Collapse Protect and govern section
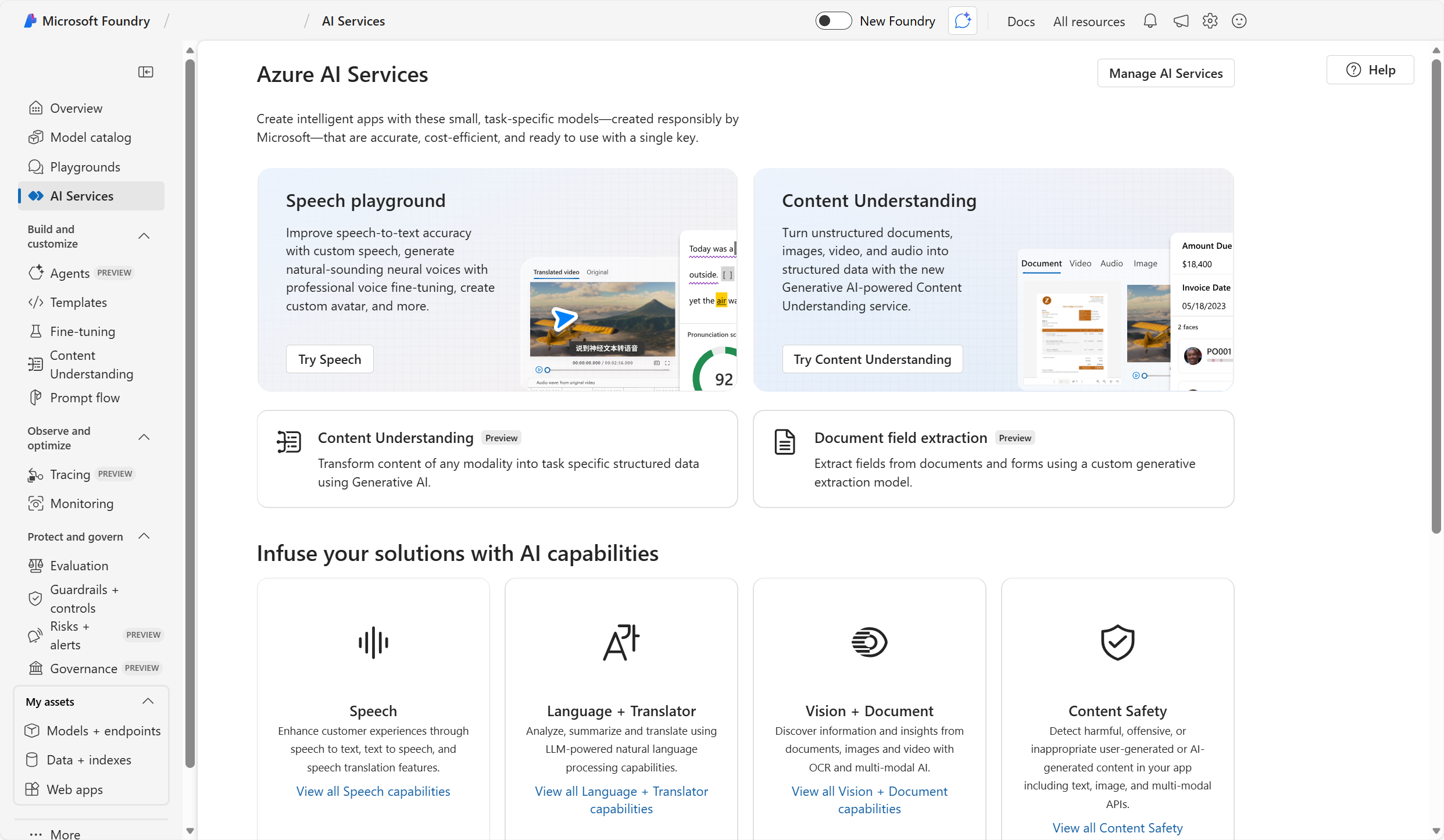This screenshot has width=1444, height=840. click(x=144, y=536)
